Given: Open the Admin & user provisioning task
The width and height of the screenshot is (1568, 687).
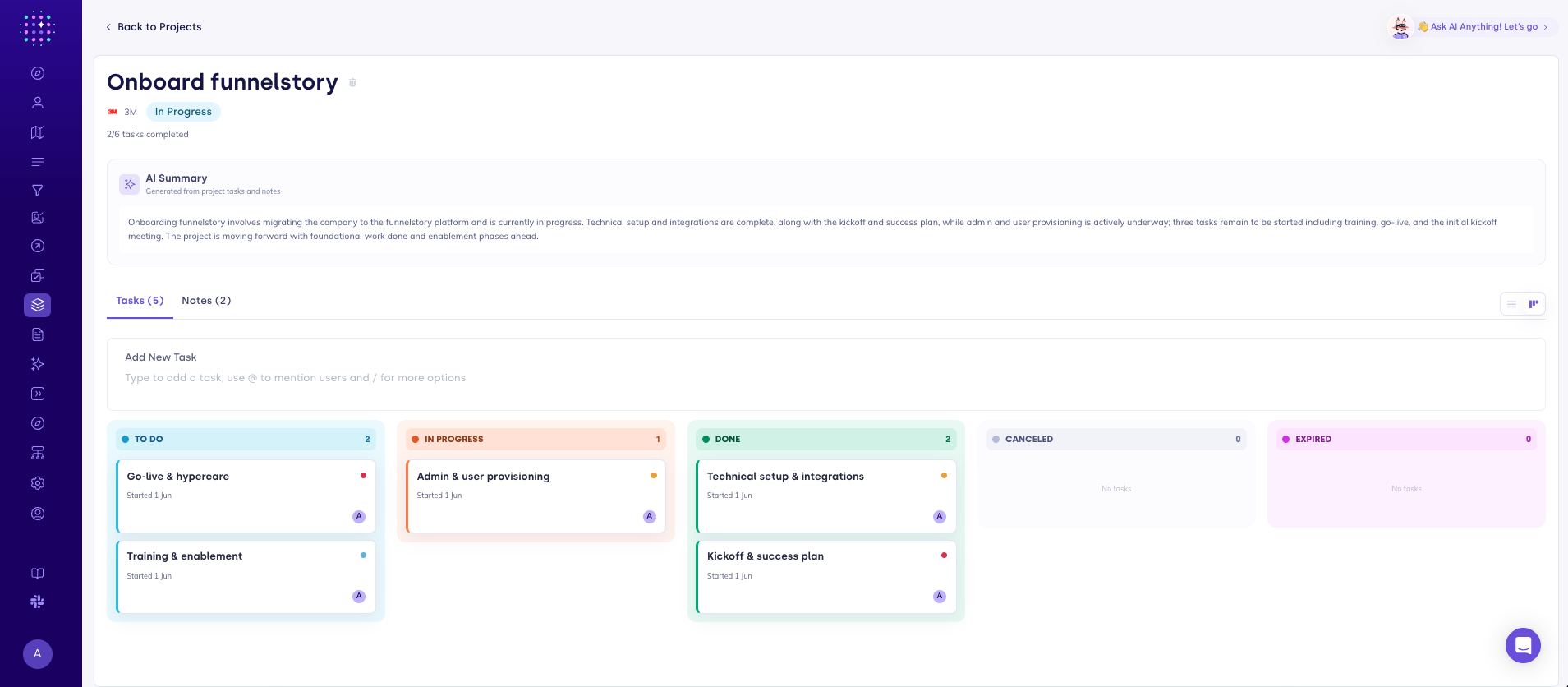Looking at the screenshot, I should [536, 496].
